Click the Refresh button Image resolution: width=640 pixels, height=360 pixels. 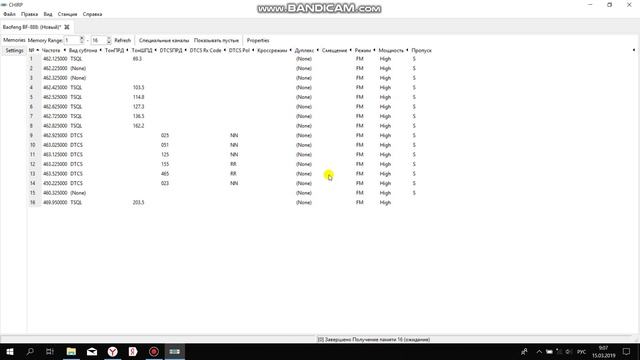click(122, 40)
